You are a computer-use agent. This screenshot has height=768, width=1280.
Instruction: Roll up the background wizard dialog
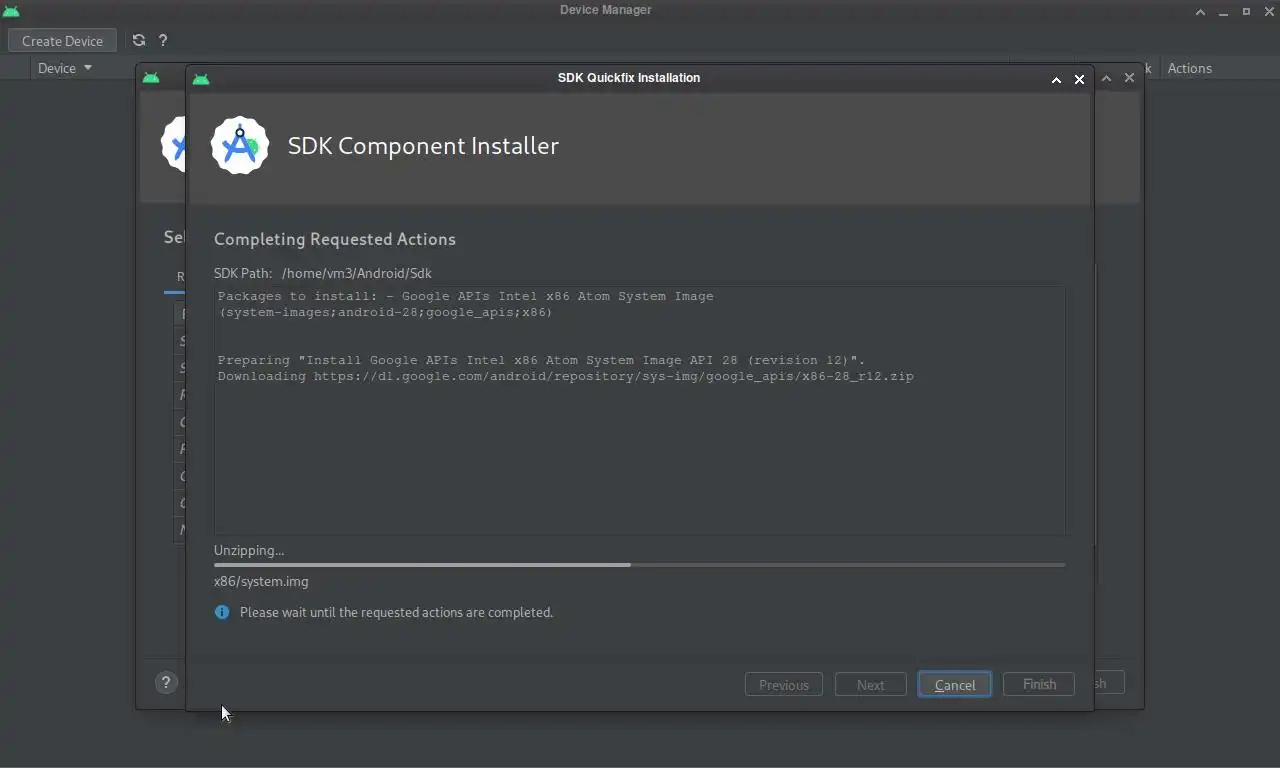tap(1106, 78)
